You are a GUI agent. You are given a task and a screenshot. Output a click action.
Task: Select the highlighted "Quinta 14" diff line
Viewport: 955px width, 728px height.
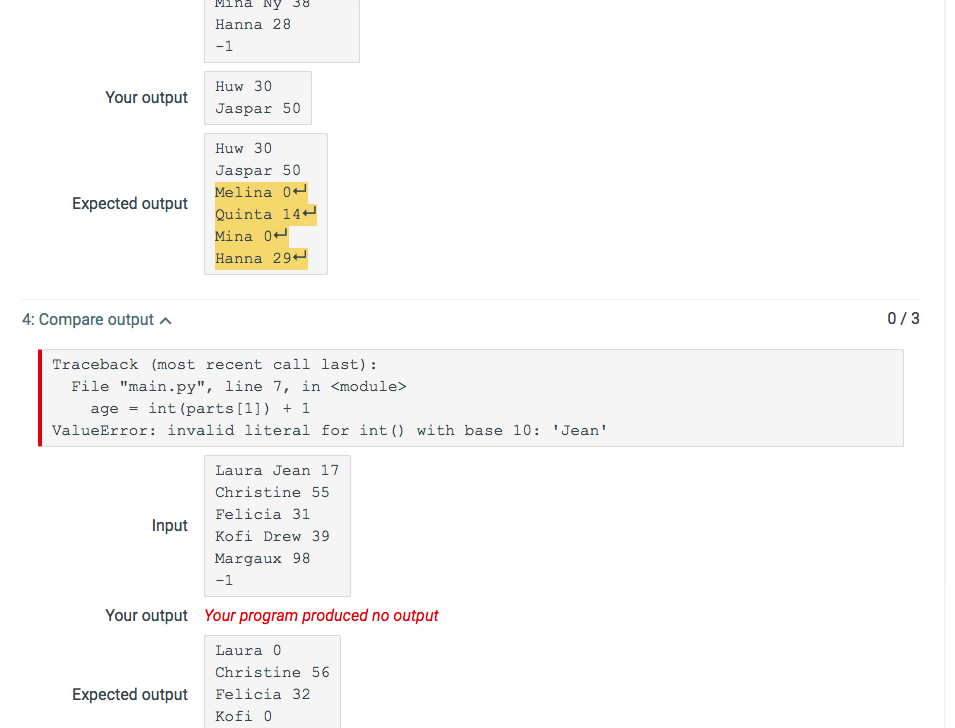[260, 214]
